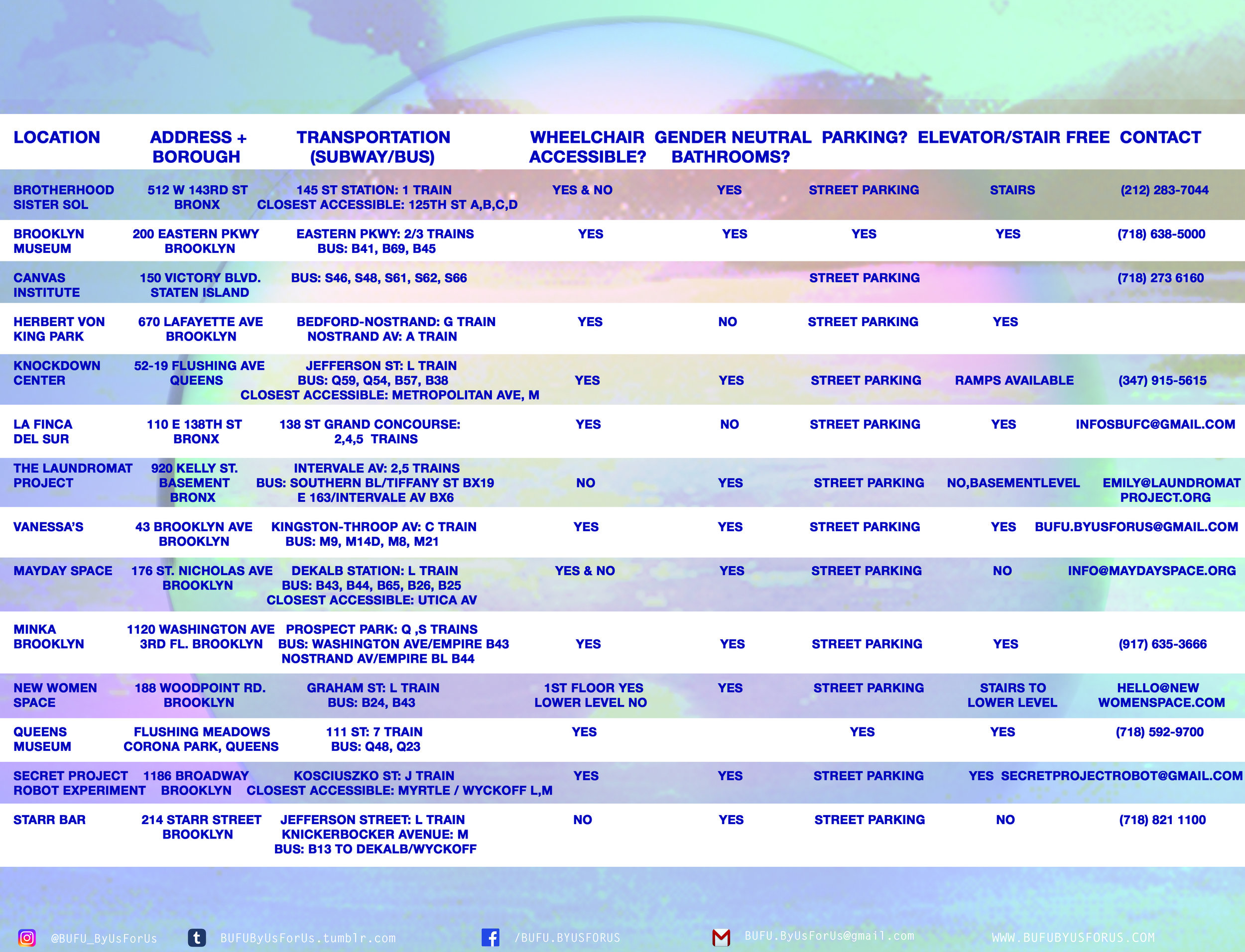The width and height of the screenshot is (1245, 952).
Task: Select the LA FINCA DEL SUR location
Action: click(x=43, y=431)
